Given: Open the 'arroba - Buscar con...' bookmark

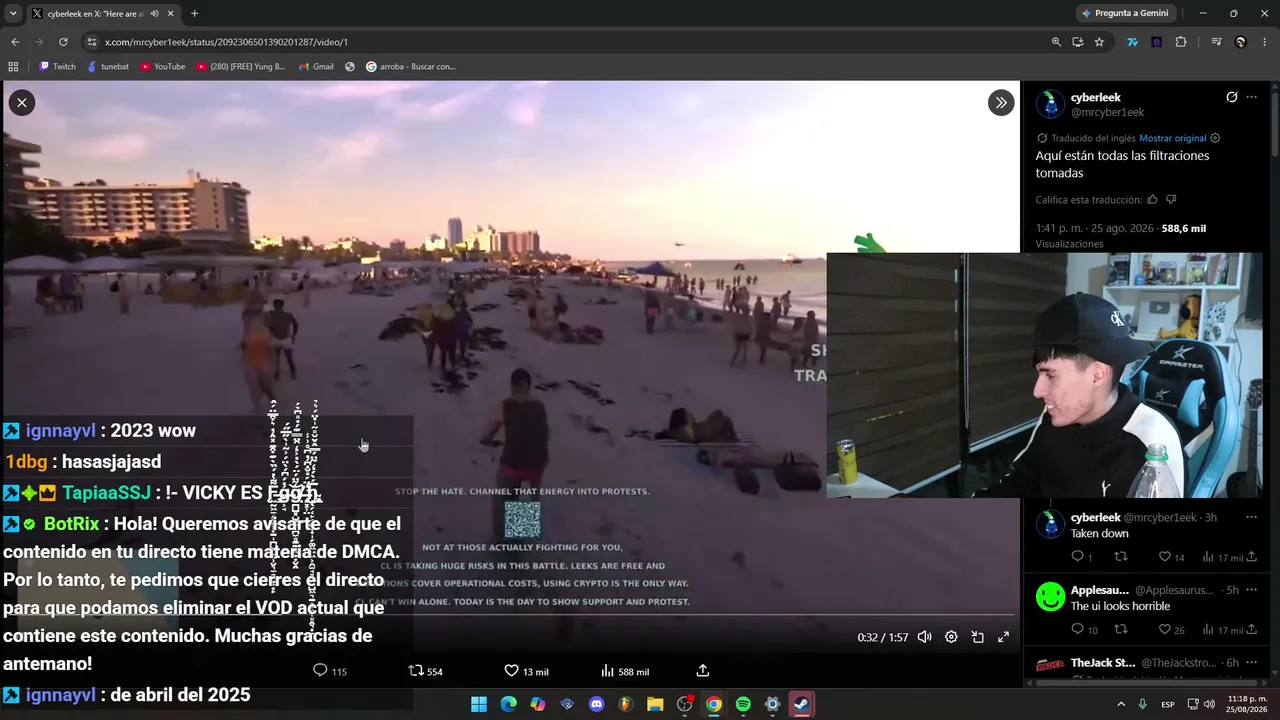Looking at the screenshot, I should tap(410, 67).
